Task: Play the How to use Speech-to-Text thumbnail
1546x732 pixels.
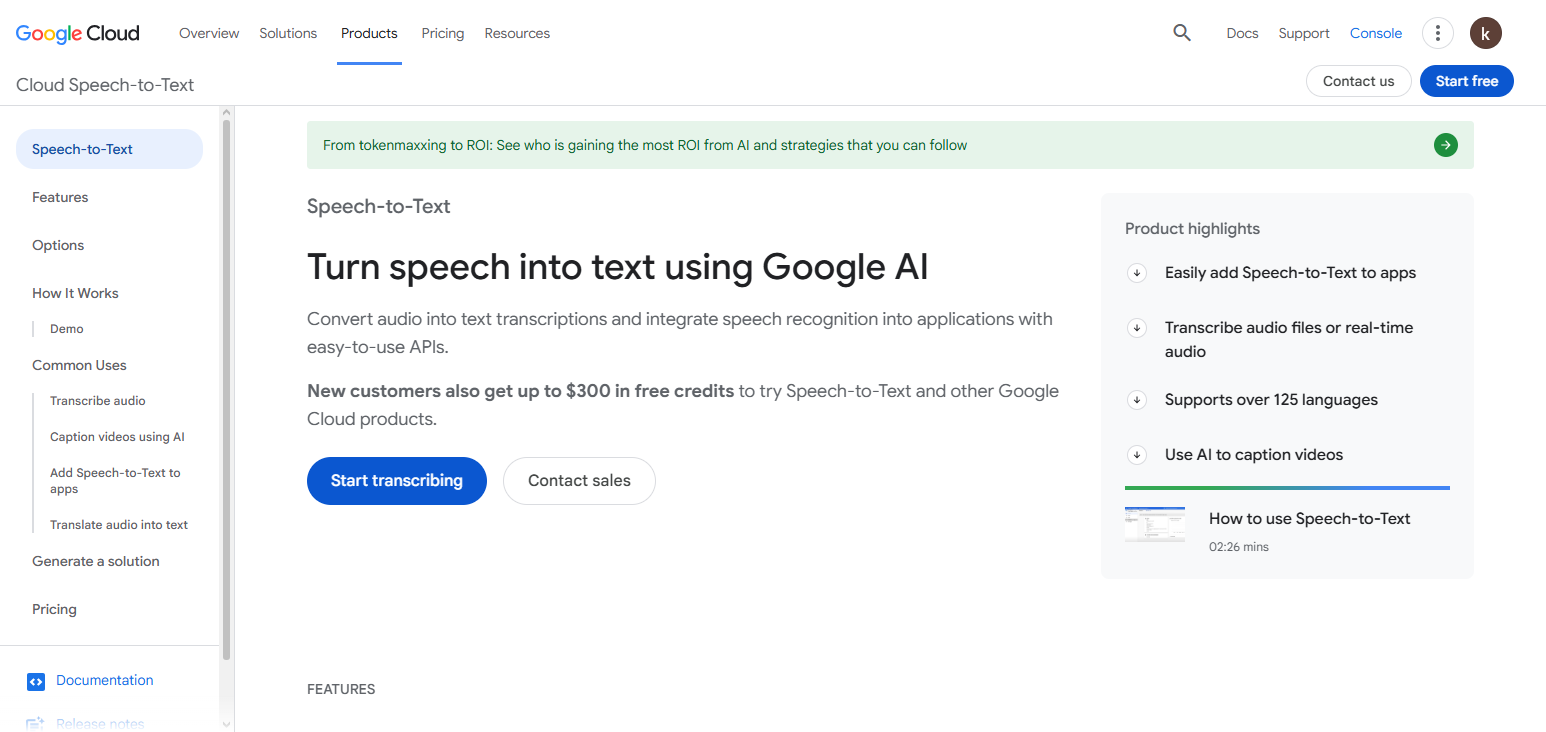Action: [x=1155, y=525]
